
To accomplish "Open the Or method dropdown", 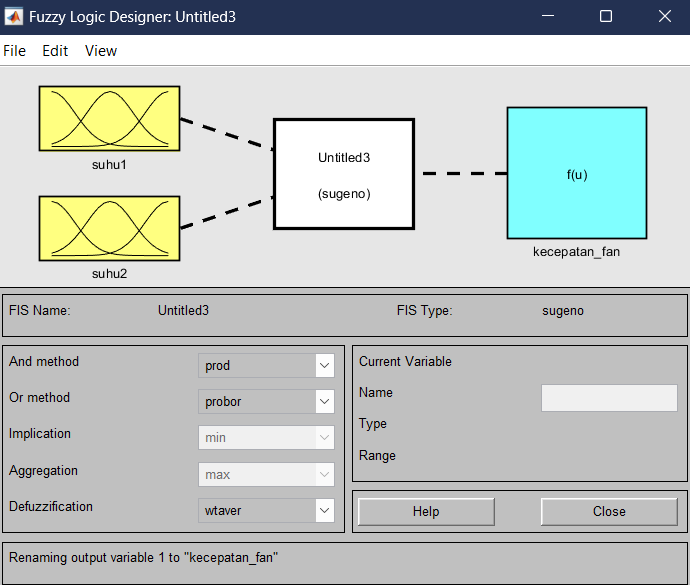I will pyautogui.click(x=266, y=401).
